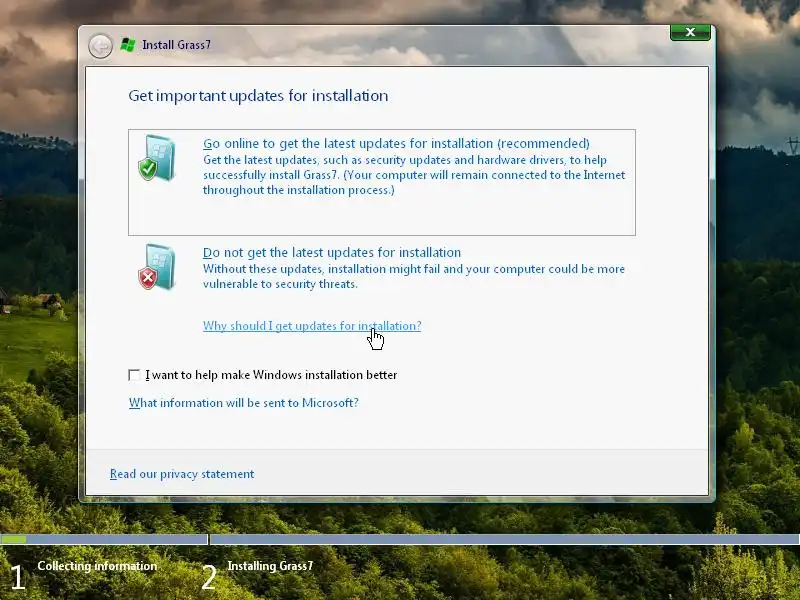
Task: Click the back arrow button in installer
Action: (x=101, y=46)
